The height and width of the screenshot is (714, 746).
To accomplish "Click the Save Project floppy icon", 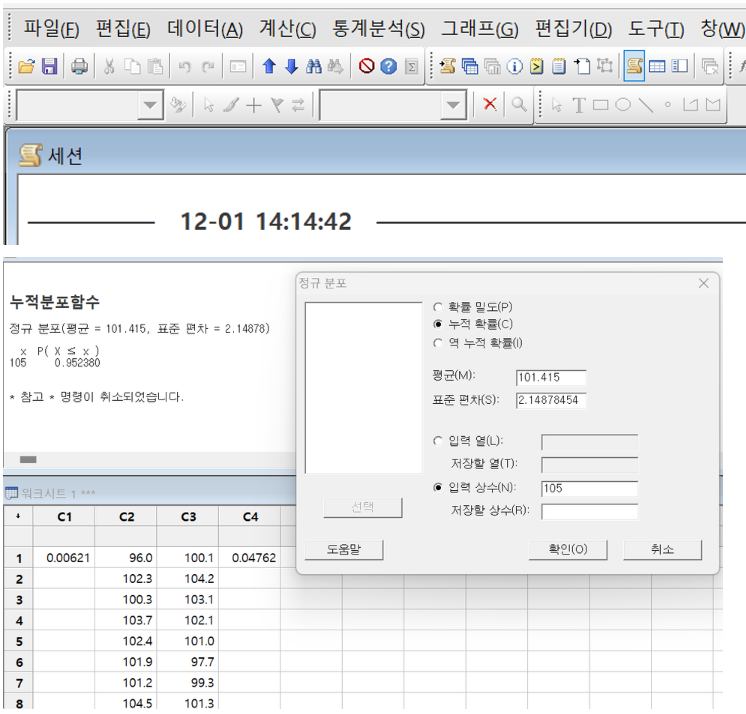I will [x=49, y=66].
